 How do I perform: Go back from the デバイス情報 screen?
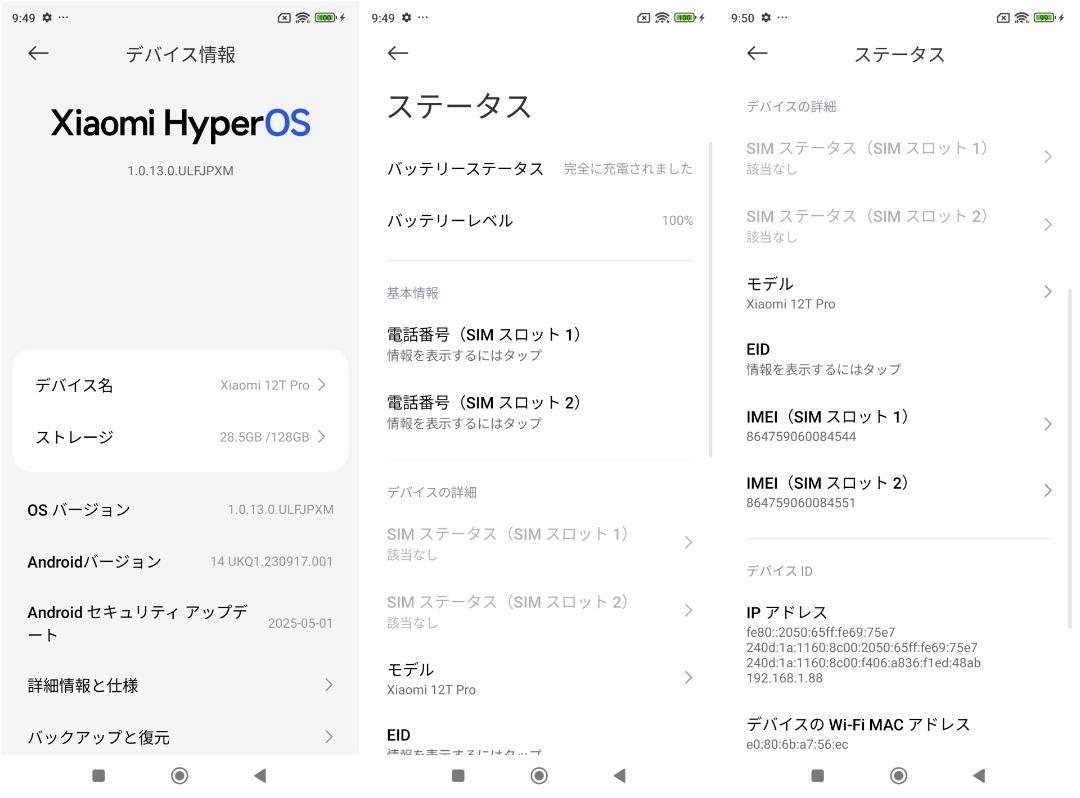pyautogui.click(x=38, y=53)
